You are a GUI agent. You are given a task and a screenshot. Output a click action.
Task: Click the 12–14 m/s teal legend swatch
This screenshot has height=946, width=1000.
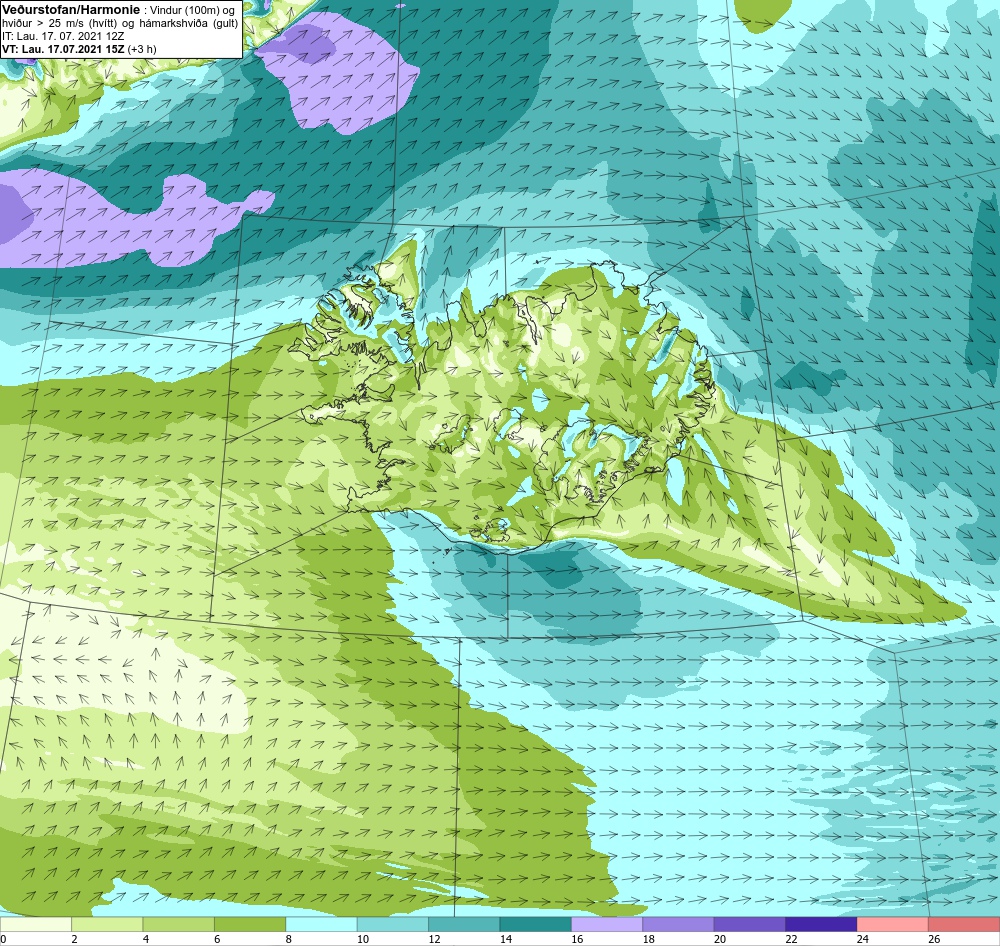[464, 924]
